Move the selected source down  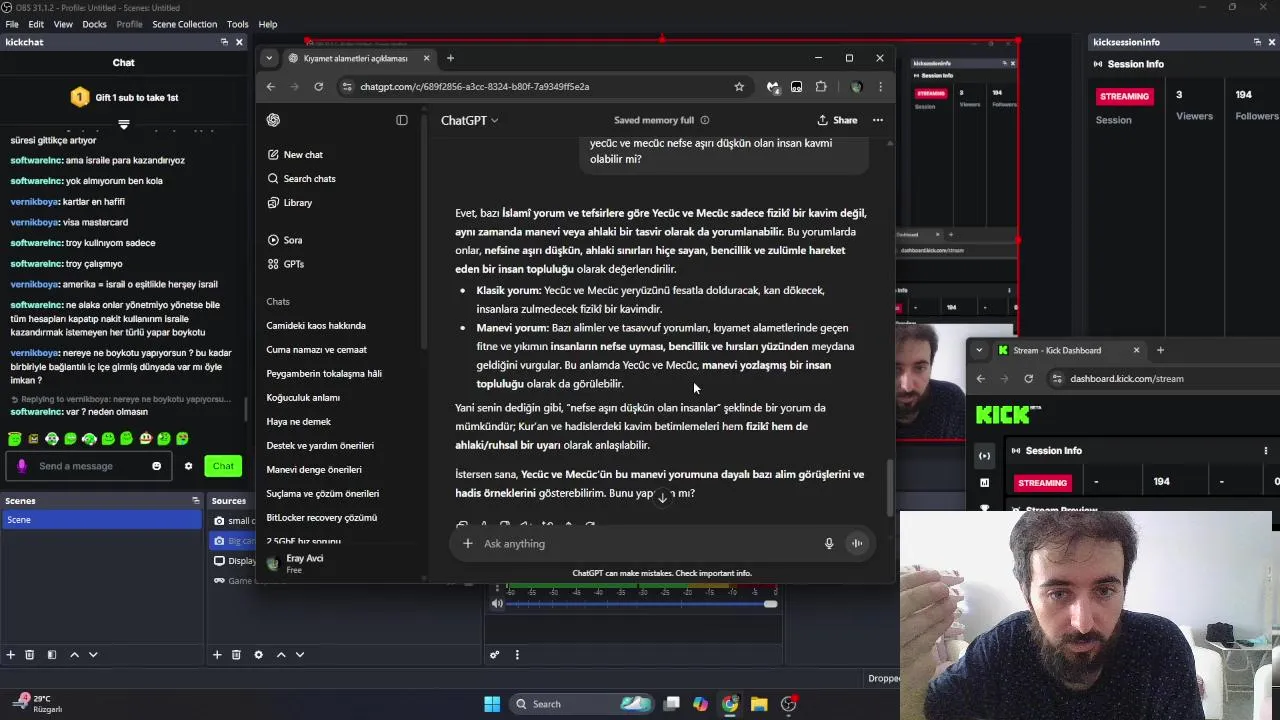coord(300,655)
